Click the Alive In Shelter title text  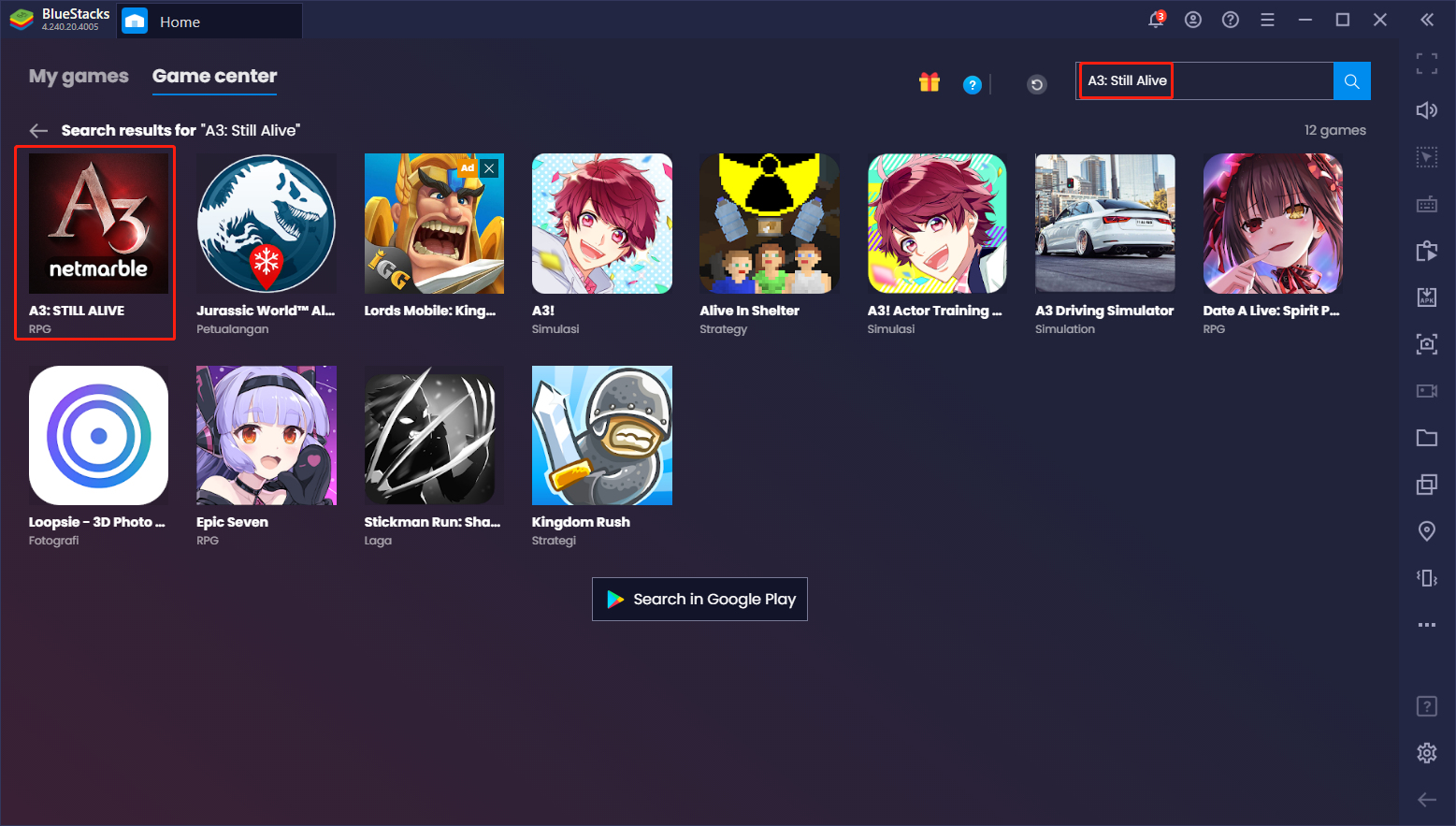(x=749, y=311)
